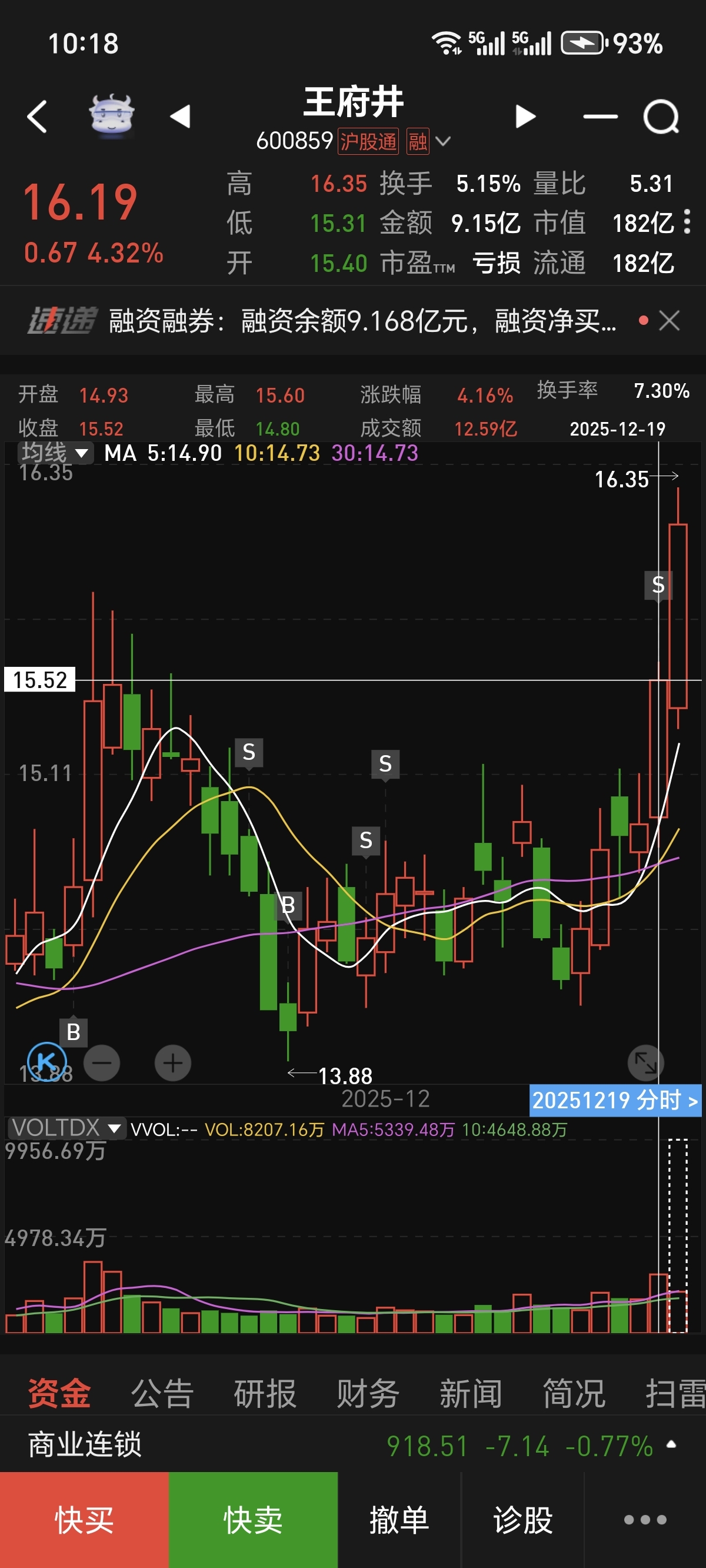Tap the MA5:5339.48万 volume value
Screen dimensions: 706x1568
click(x=393, y=1130)
